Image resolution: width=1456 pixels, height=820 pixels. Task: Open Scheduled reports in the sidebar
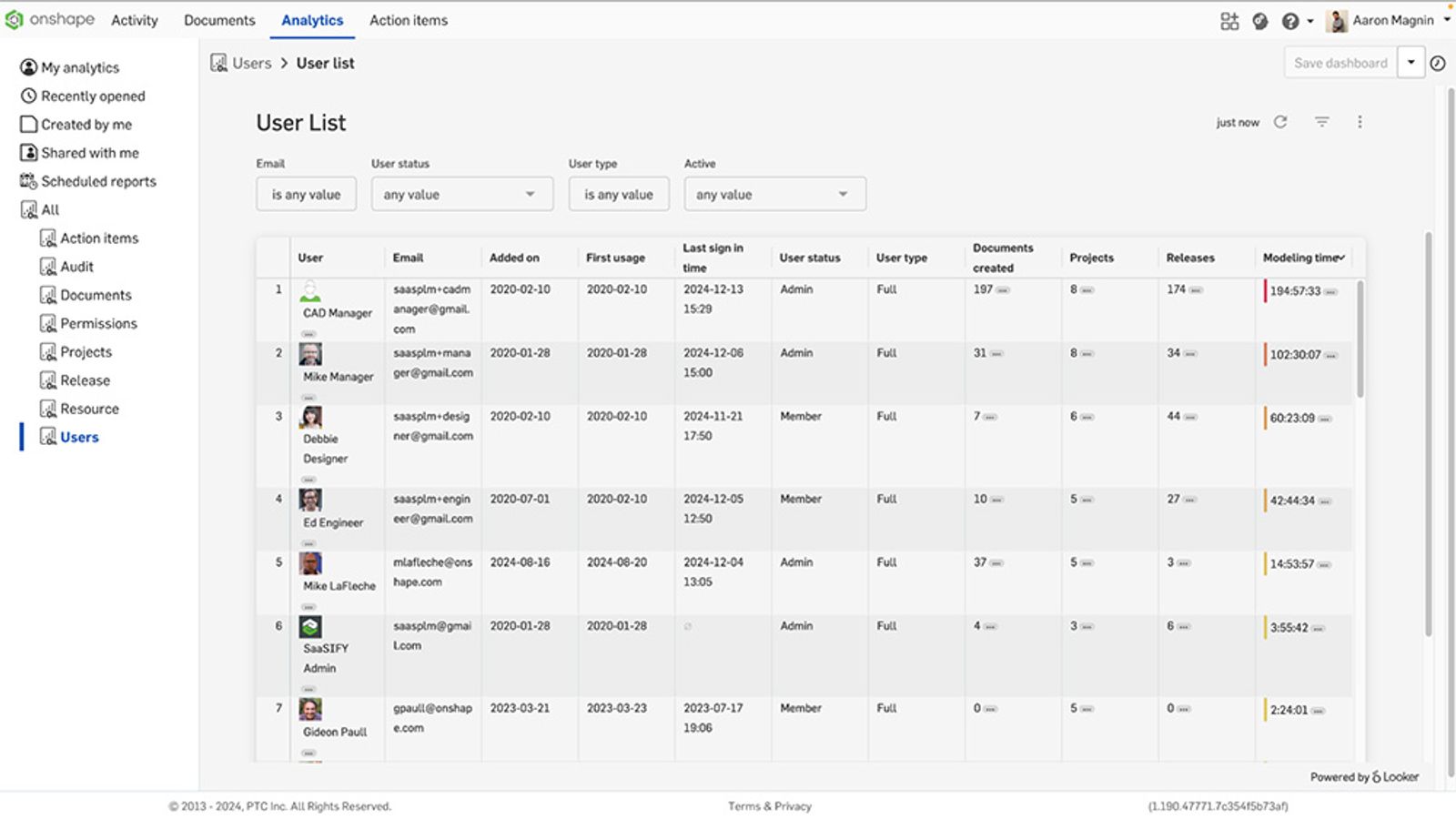click(97, 181)
